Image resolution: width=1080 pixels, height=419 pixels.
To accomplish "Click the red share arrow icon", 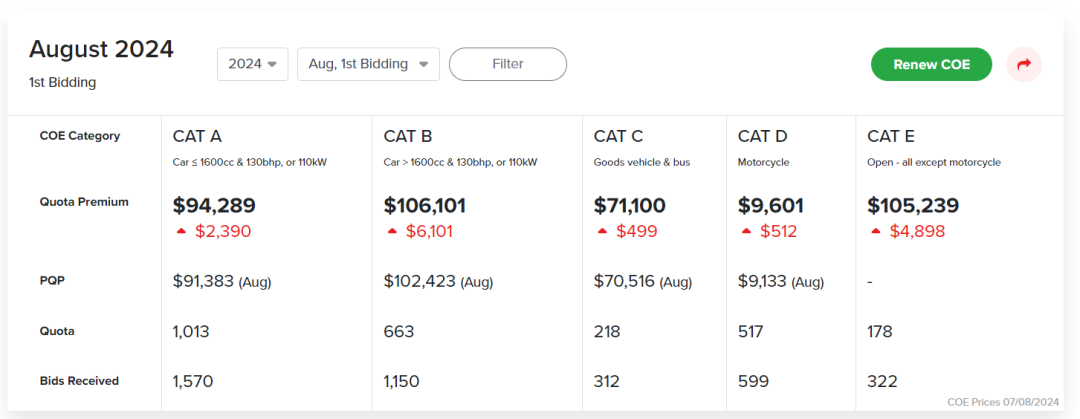I will click(1023, 65).
